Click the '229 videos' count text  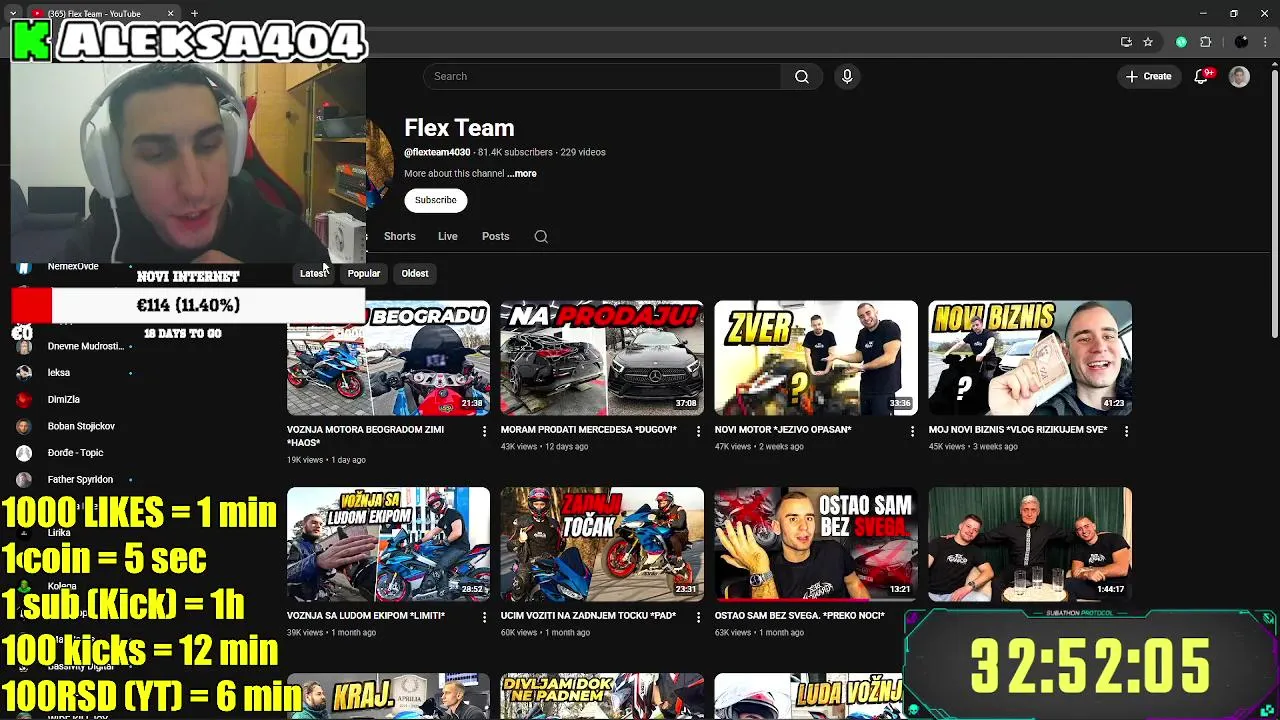coord(583,153)
